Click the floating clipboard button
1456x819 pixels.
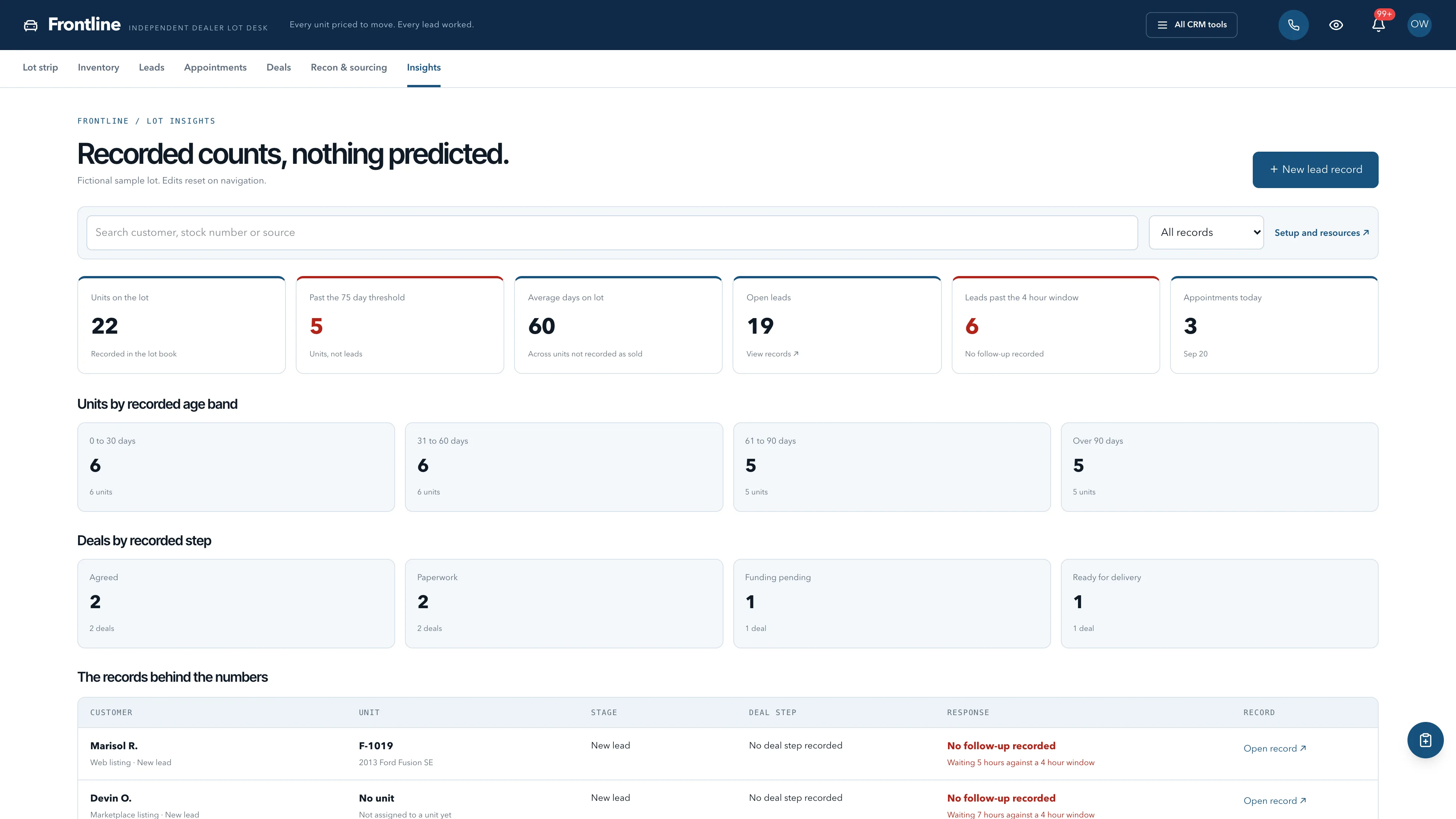1425,740
